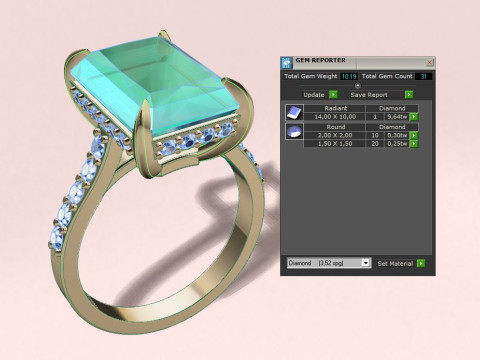Select the '2,00 X 2,00' size cell

click(x=335, y=135)
